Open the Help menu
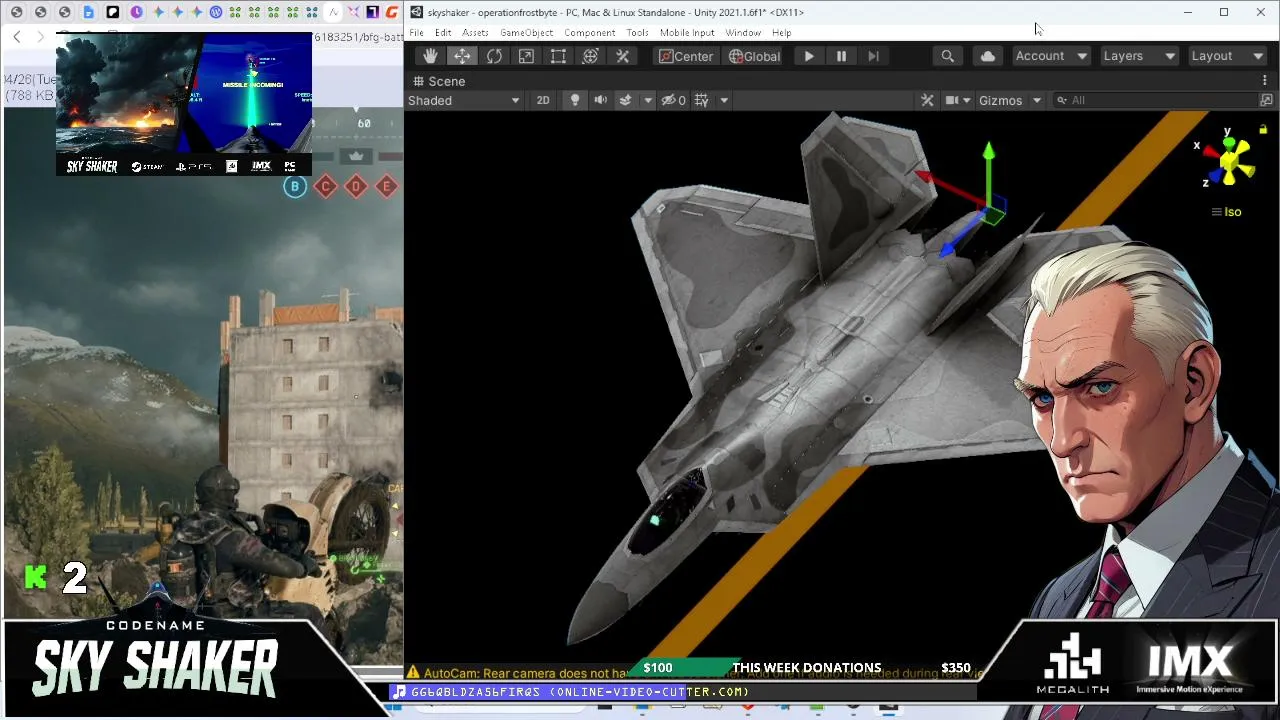 coord(781,33)
